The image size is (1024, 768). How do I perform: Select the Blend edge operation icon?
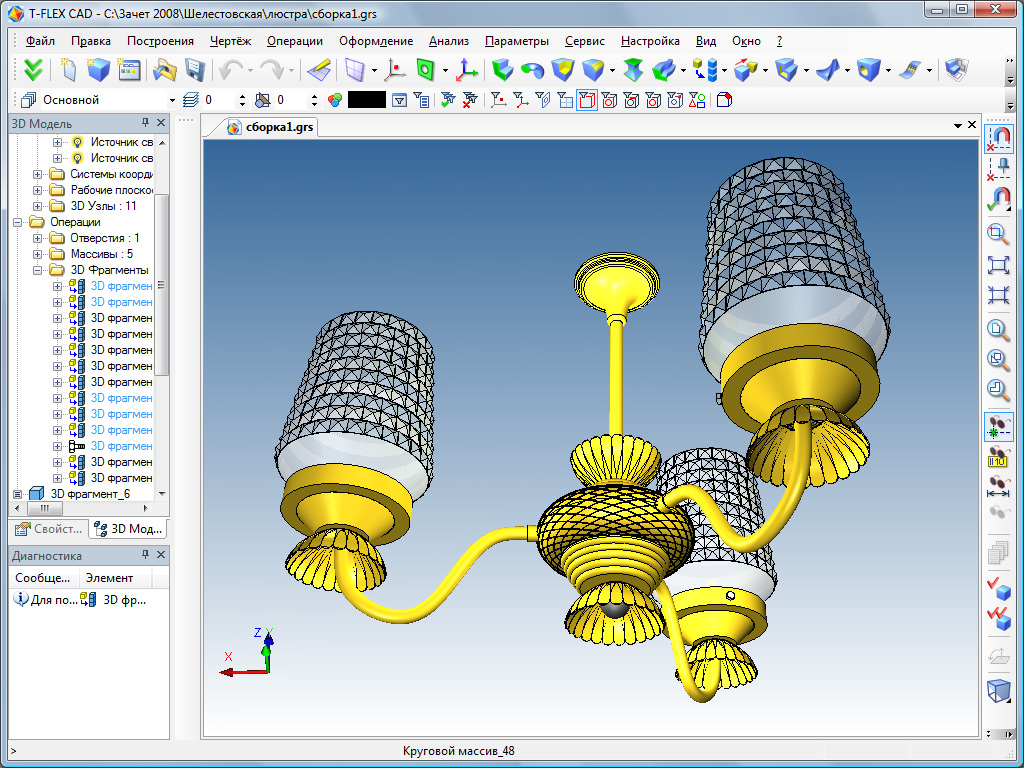click(x=593, y=69)
